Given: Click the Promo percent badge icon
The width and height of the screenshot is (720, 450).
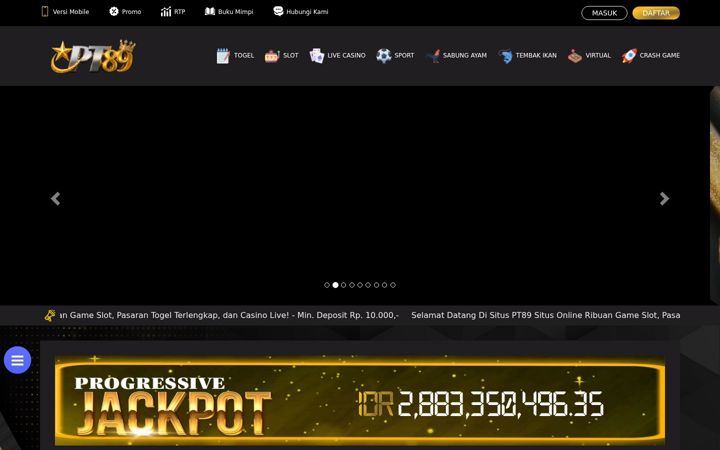Looking at the screenshot, I should (x=114, y=11).
